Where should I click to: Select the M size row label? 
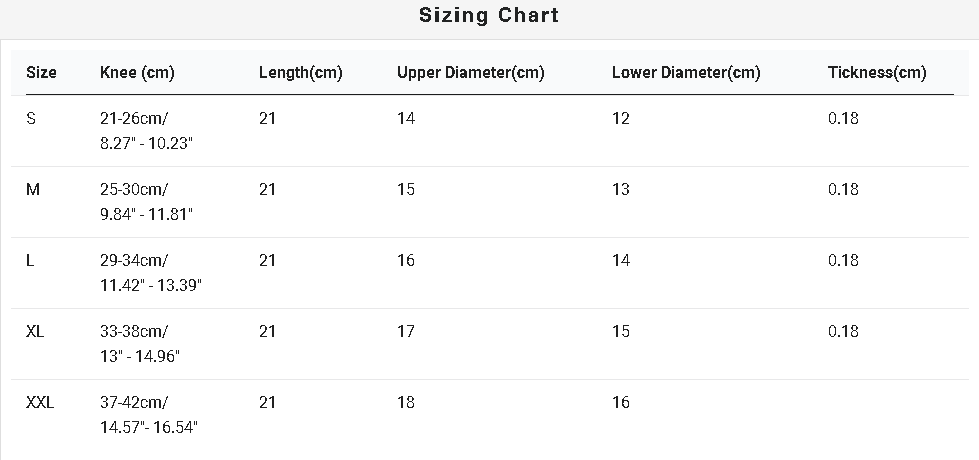(33, 189)
